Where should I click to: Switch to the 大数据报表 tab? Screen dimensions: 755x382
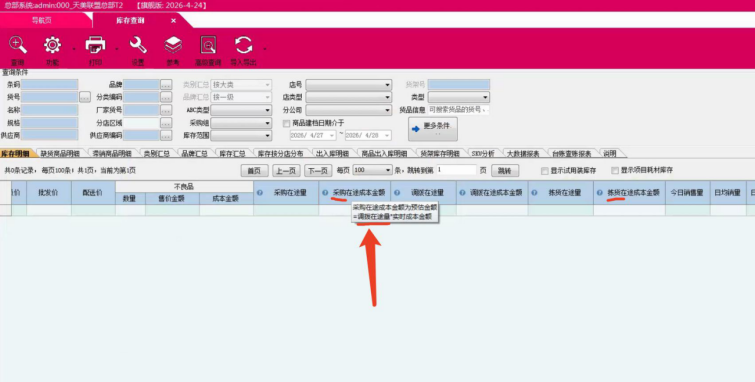(x=523, y=154)
